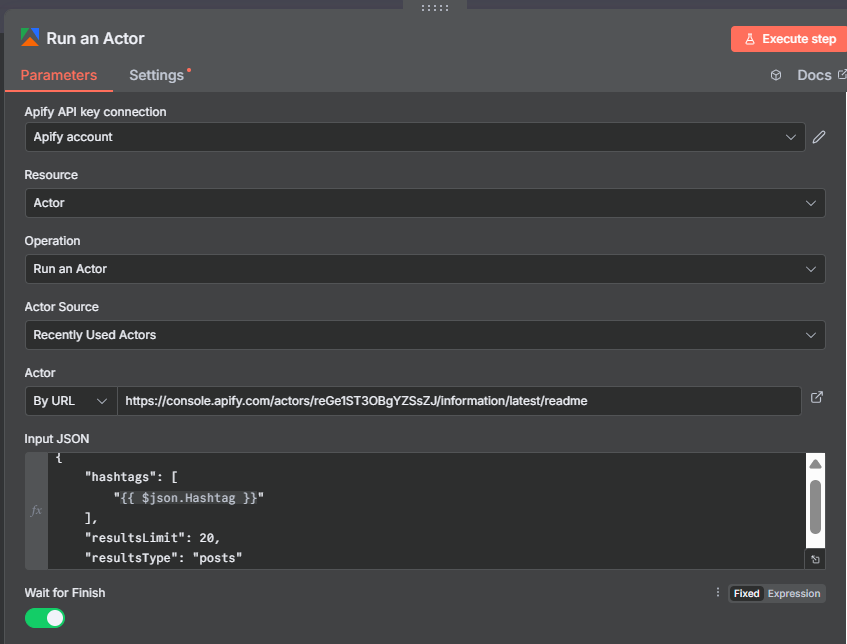The image size is (847, 644).
Task: Click the Input JSON label
Action: click(57, 439)
